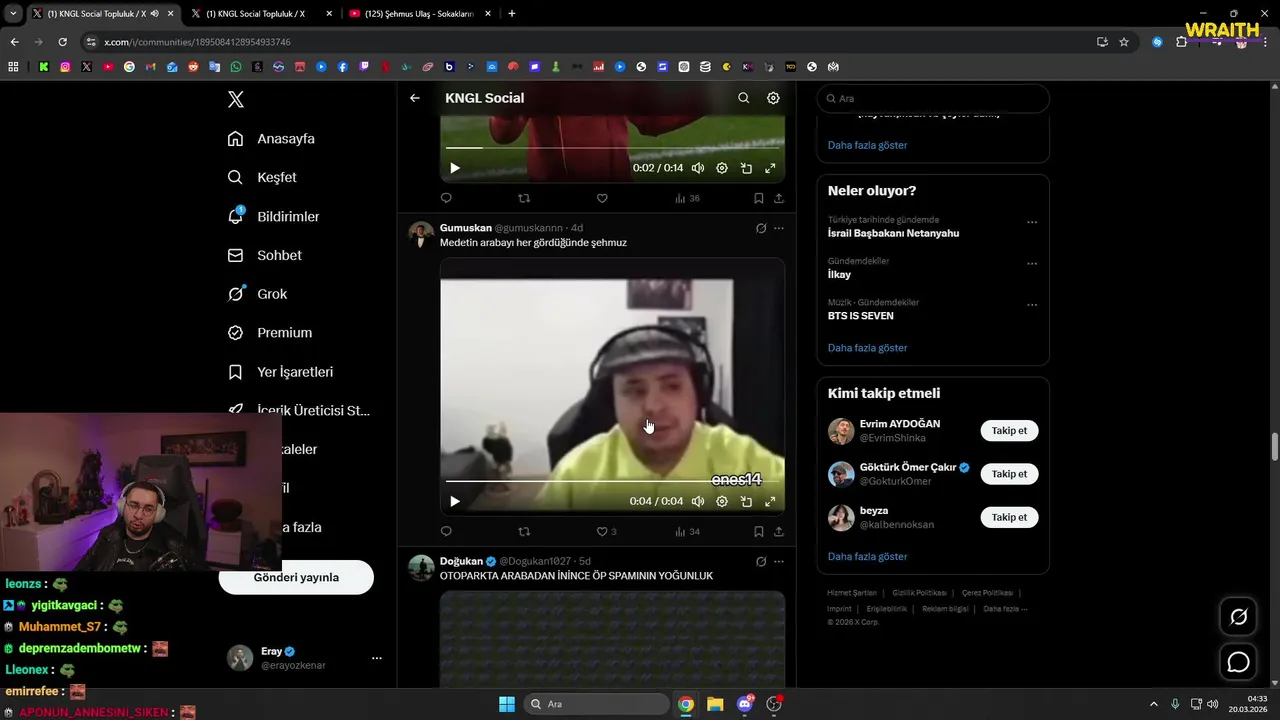Share Gumuskan's post
Screen dimensions: 1280x720
[x=779, y=531]
